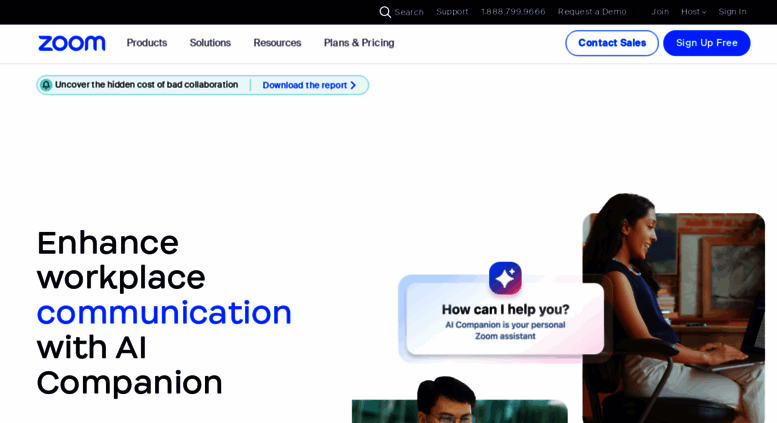Click 'AI Companion is your personal Zoom assistant'
The height and width of the screenshot is (423, 777).
click(505, 330)
